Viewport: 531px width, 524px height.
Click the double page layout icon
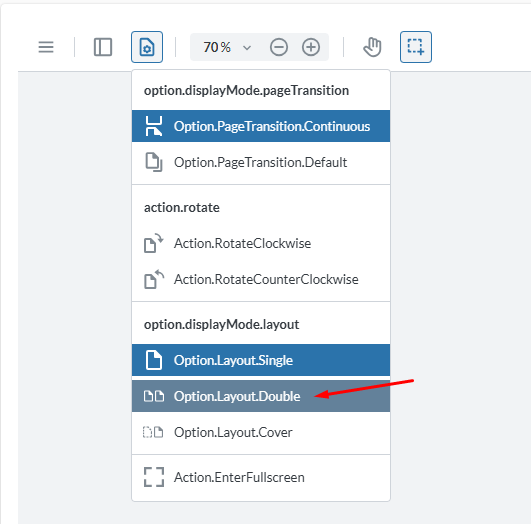[154, 396]
